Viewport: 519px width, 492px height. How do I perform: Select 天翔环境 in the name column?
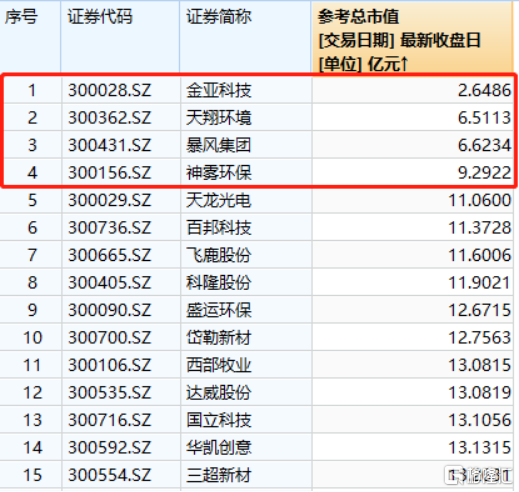pos(219,118)
